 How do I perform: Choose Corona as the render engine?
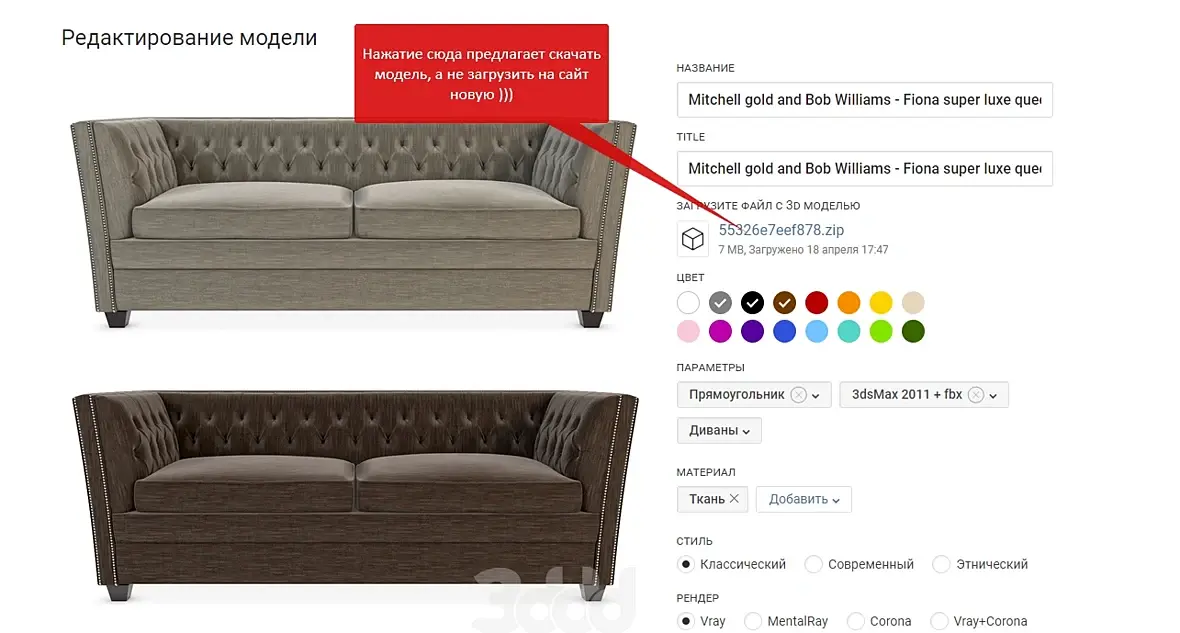(856, 621)
